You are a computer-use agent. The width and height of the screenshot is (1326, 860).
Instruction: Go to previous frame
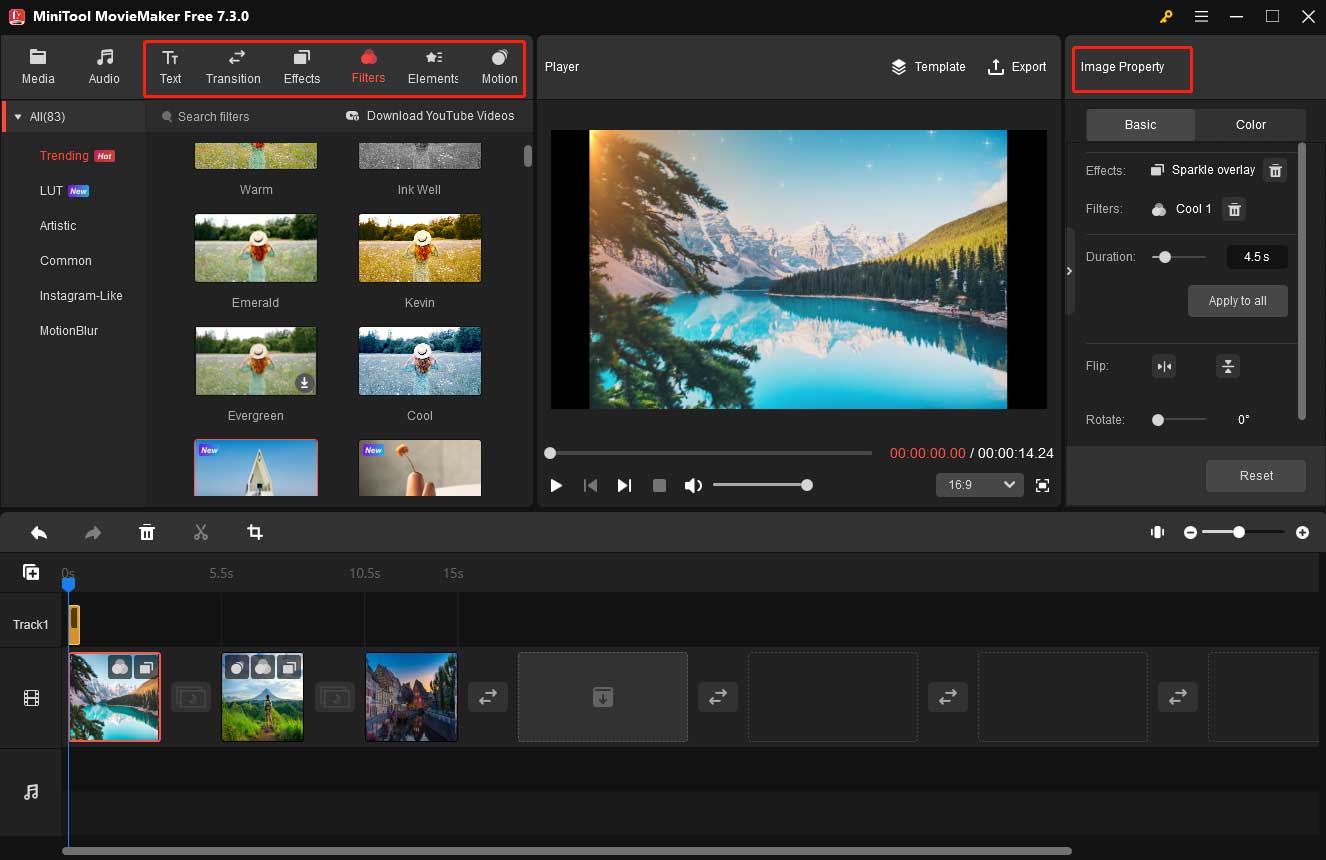(590, 485)
